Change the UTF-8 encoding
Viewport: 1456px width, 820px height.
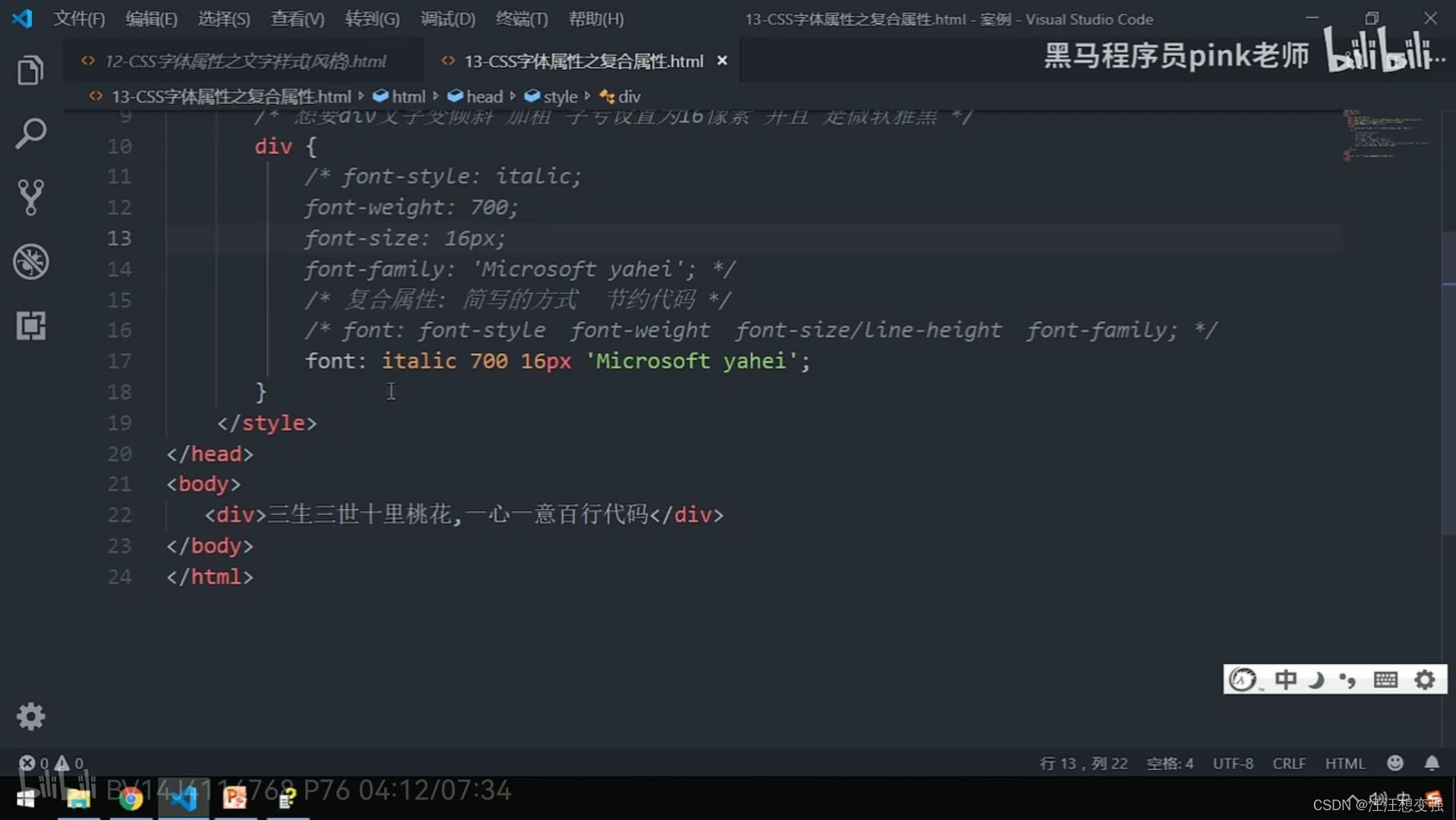1233,763
